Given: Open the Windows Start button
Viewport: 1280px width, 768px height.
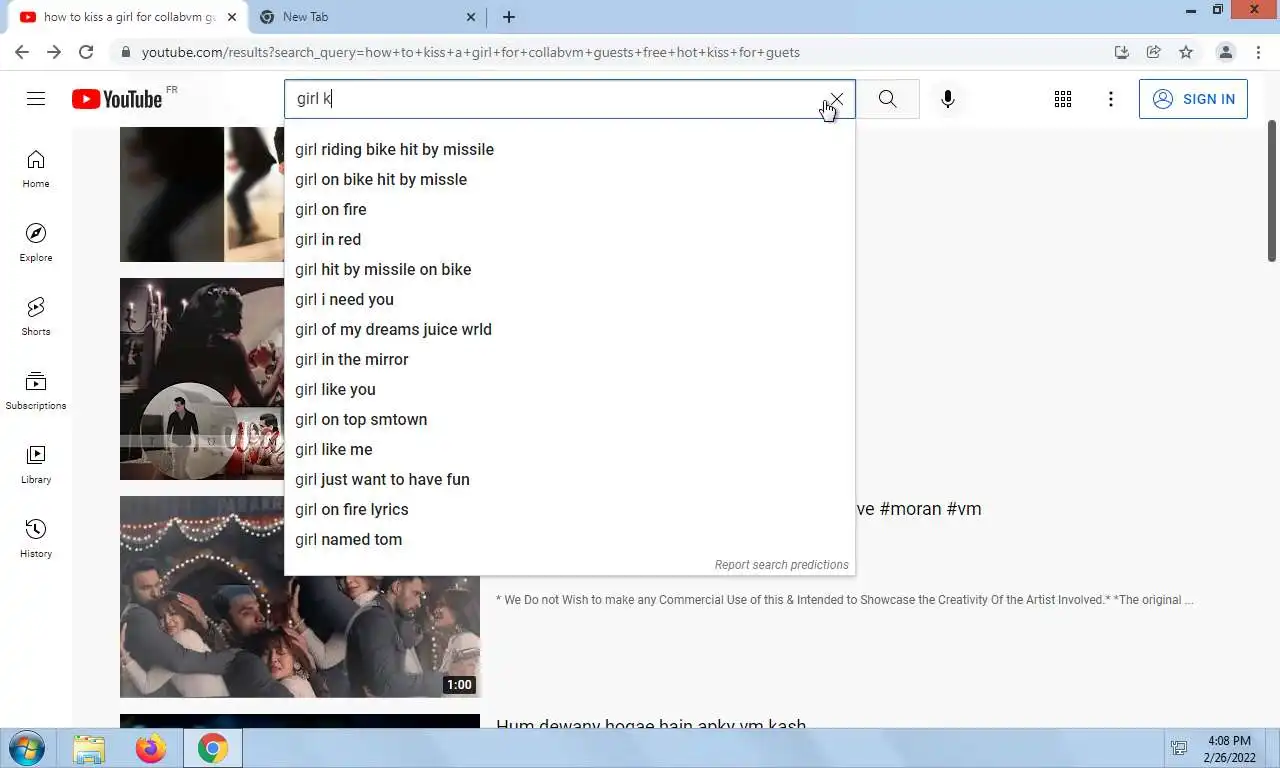Looking at the screenshot, I should point(27,748).
